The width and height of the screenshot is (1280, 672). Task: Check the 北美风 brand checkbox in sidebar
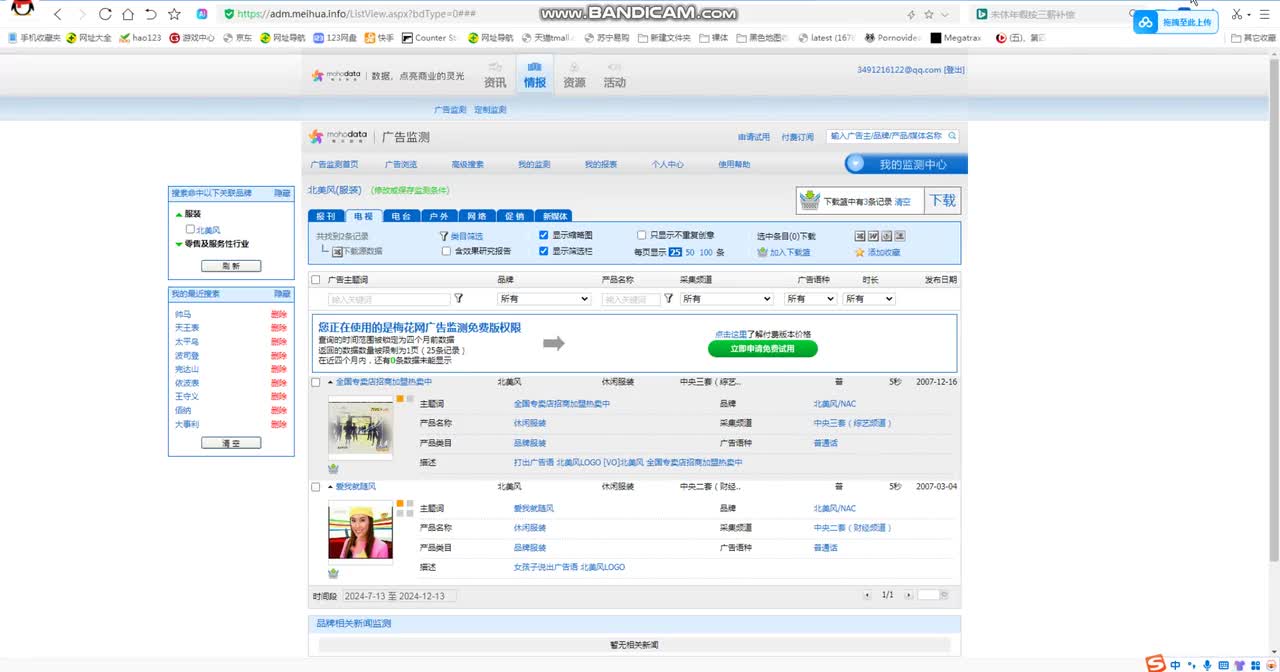click(190, 230)
